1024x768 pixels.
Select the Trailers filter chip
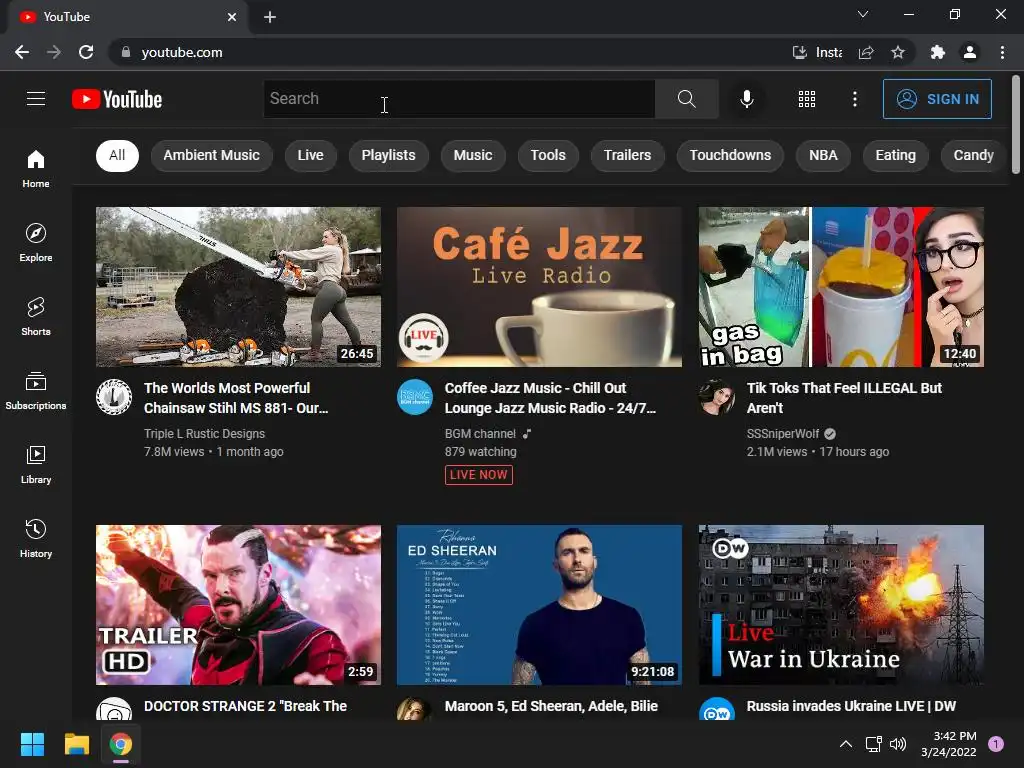627,155
